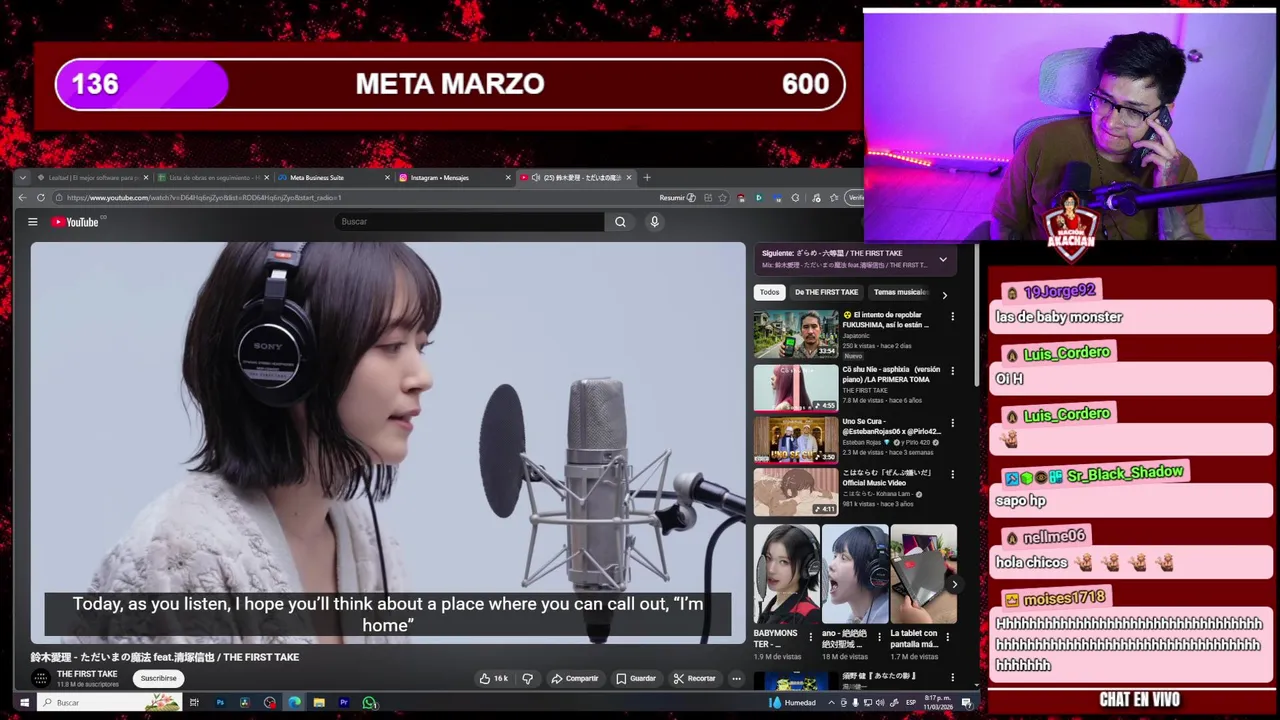
Task: Open options menu for Cö shu Nie asphixia video
Action: coord(952,370)
